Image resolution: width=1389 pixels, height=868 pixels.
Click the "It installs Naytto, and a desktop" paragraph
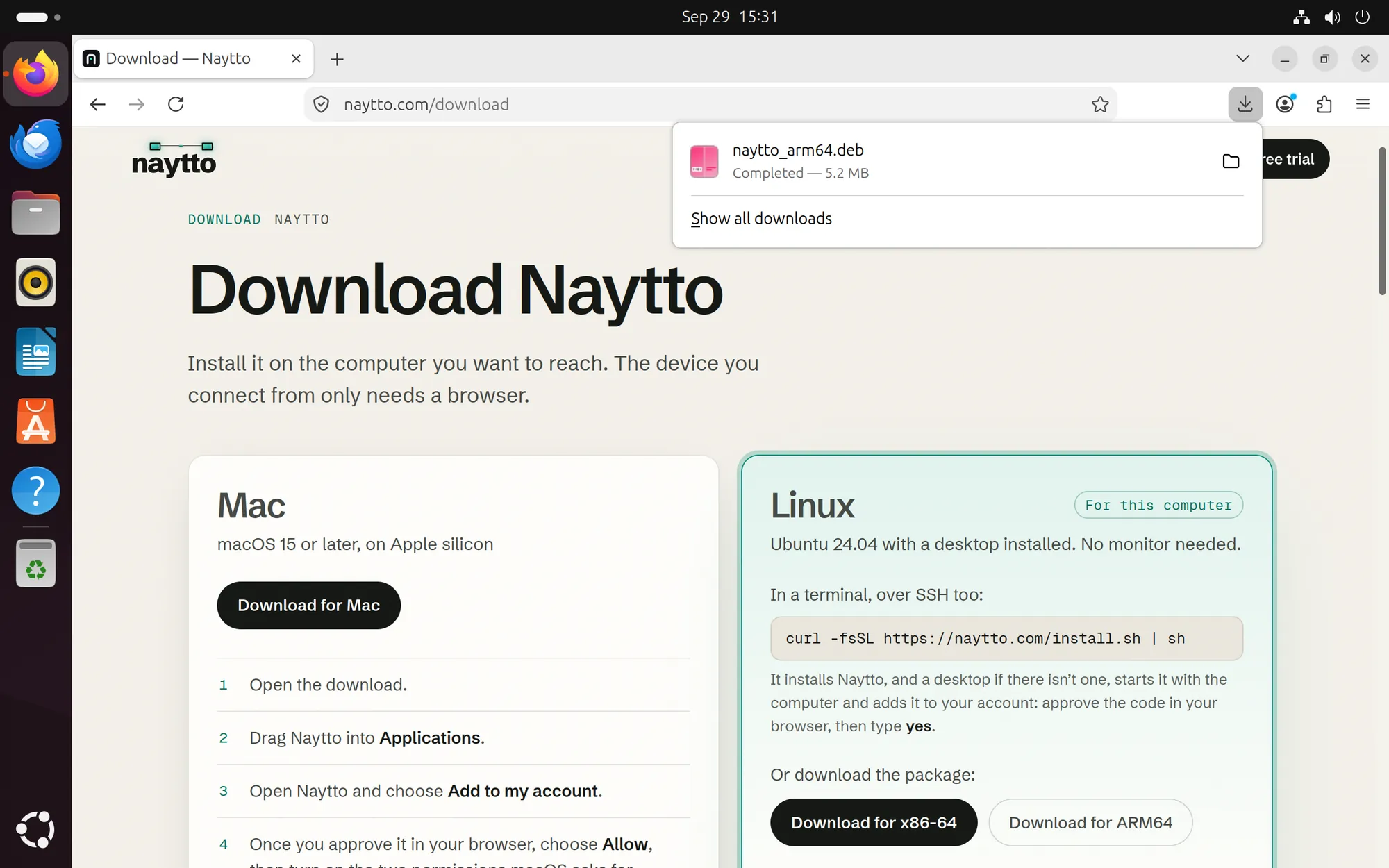pos(999,703)
